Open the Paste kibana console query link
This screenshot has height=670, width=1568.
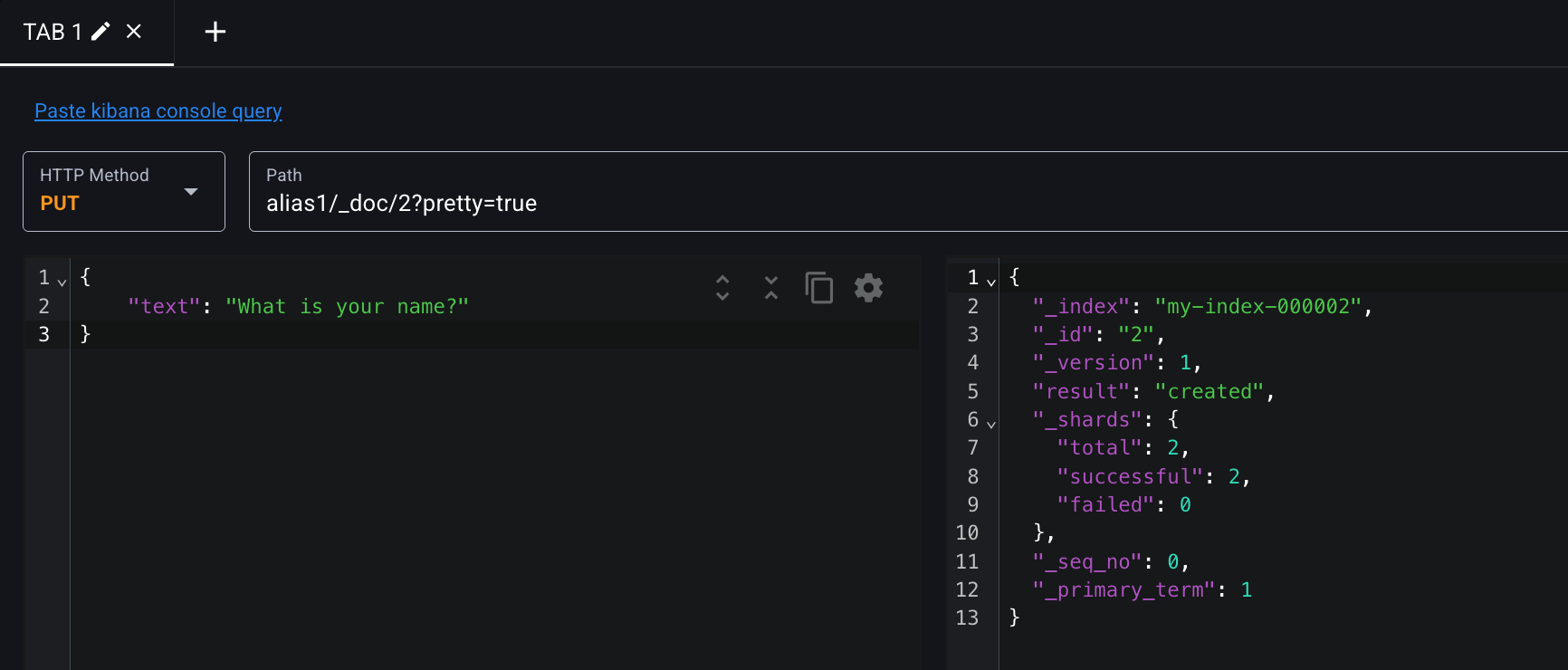(x=158, y=110)
